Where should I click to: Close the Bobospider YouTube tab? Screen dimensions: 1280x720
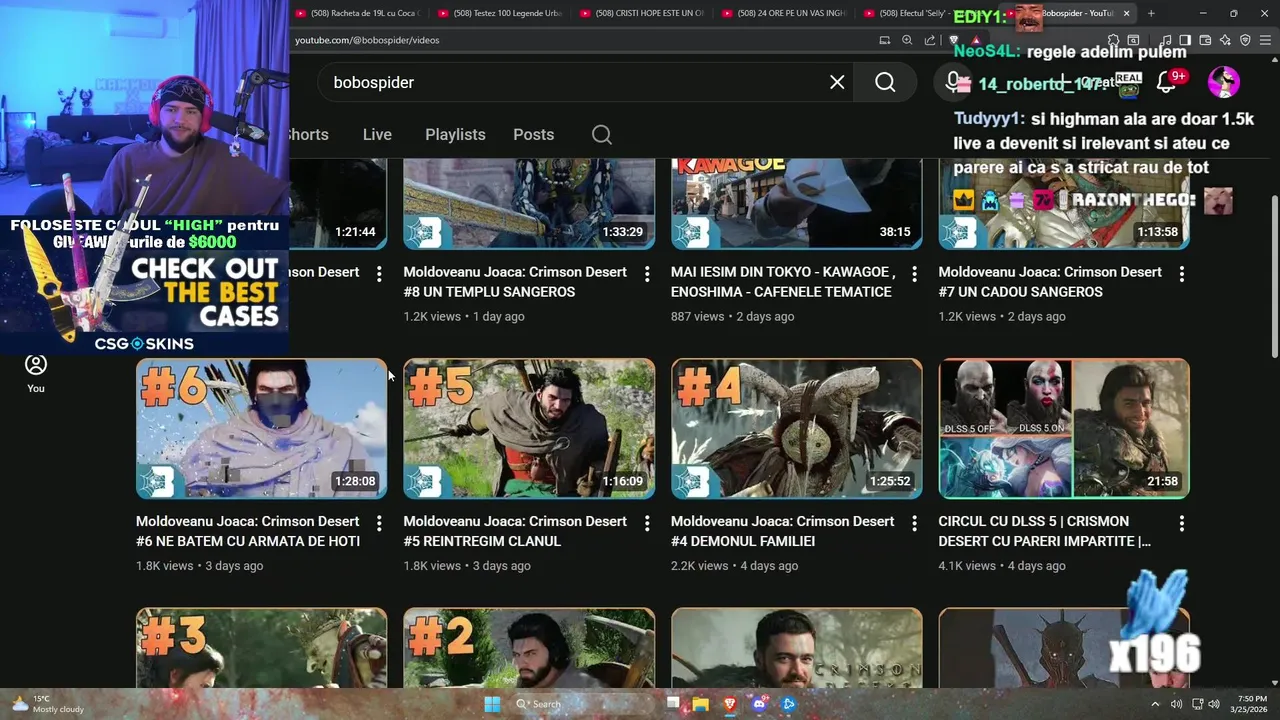coord(1127,13)
